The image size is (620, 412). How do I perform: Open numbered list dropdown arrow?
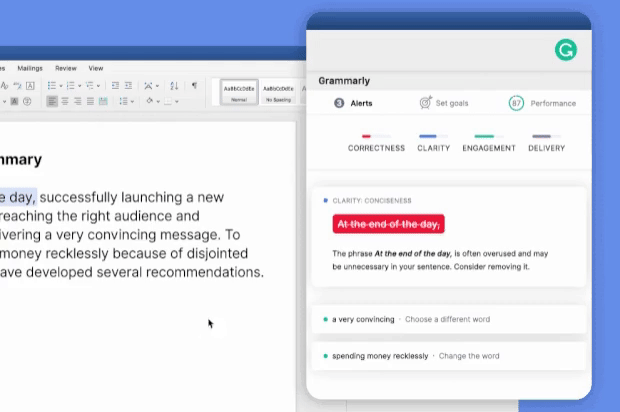pos(79,86)
